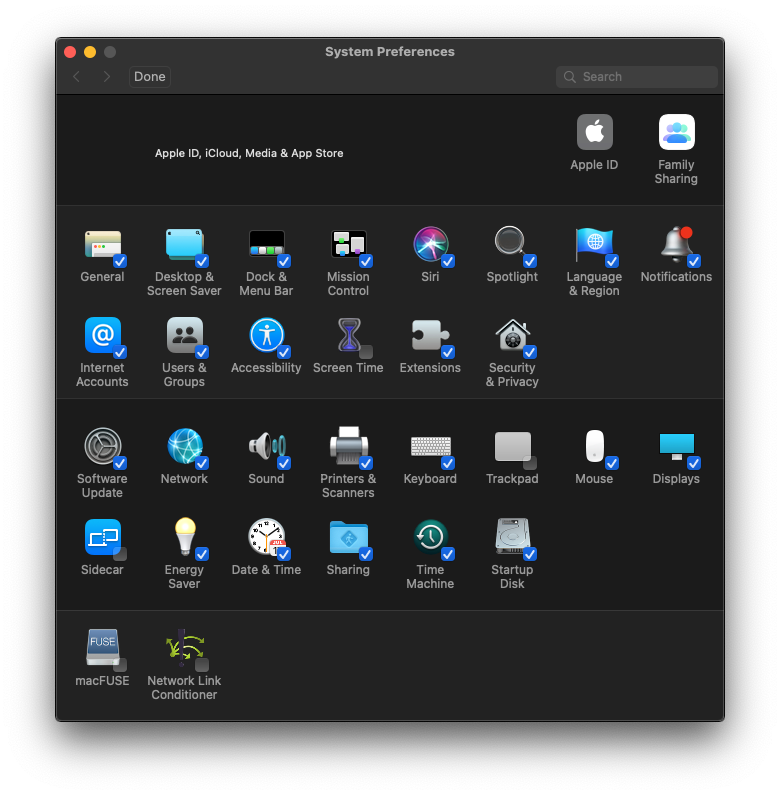Check the Trackpad pane checkbox
Screen dimensions: 780x795
pos(530,463)
